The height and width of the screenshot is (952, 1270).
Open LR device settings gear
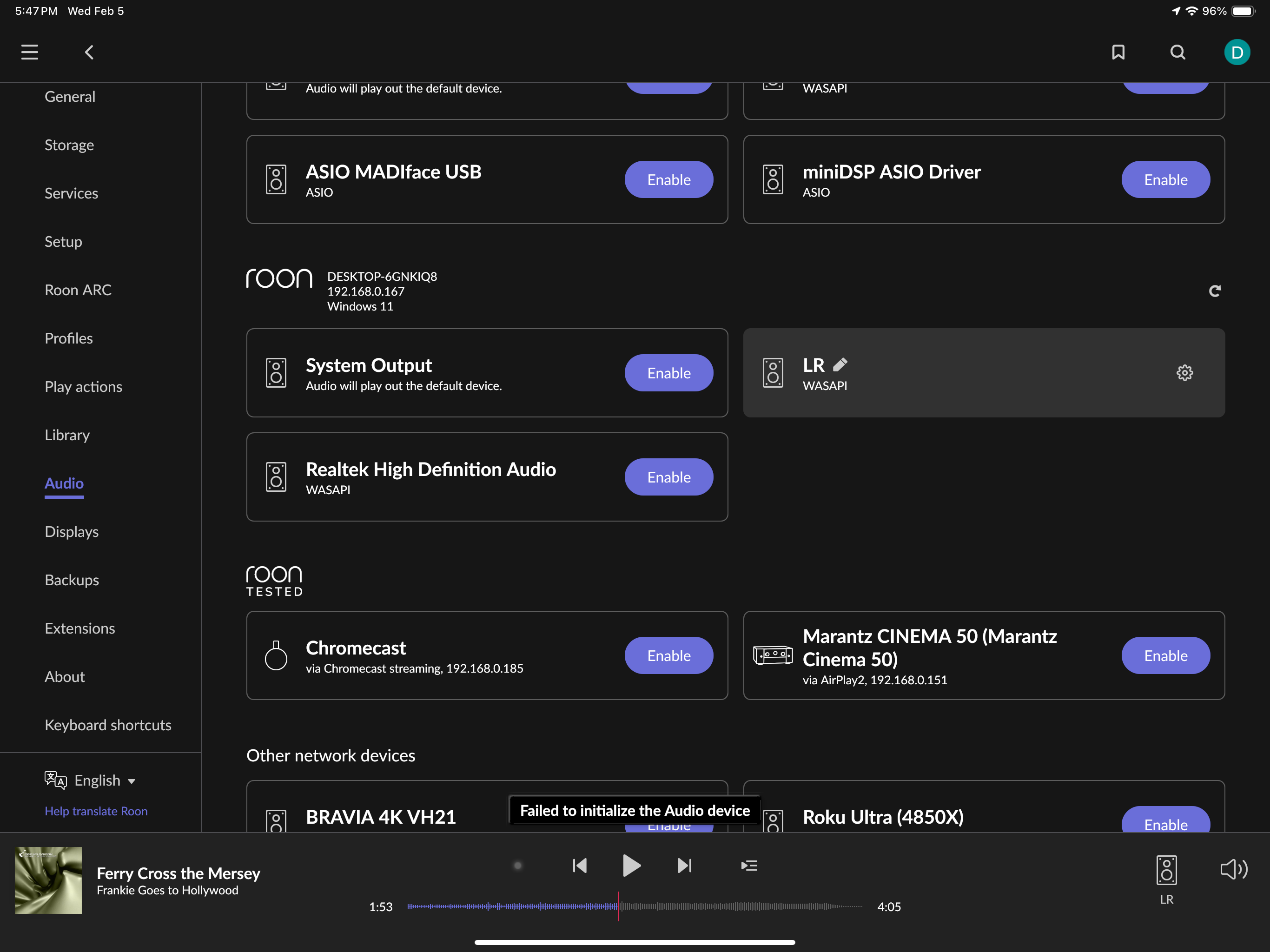point(1184,373)
